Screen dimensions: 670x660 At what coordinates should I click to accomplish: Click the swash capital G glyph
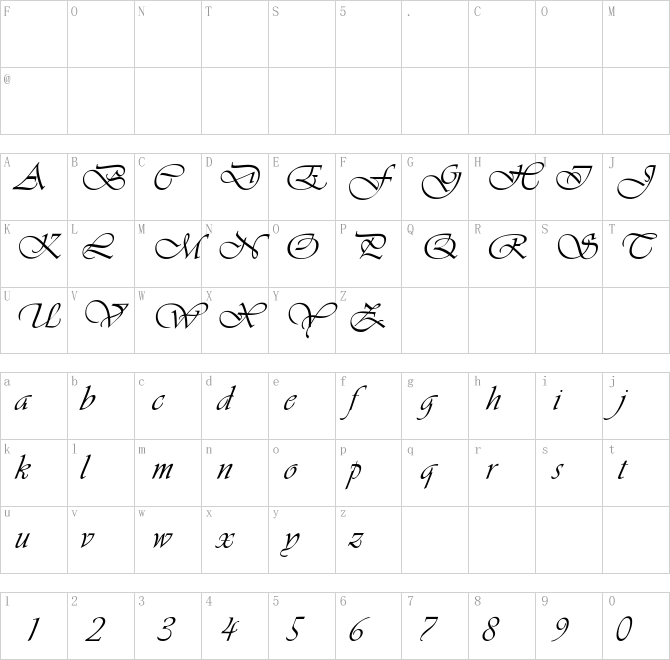(x=441, y=181)
